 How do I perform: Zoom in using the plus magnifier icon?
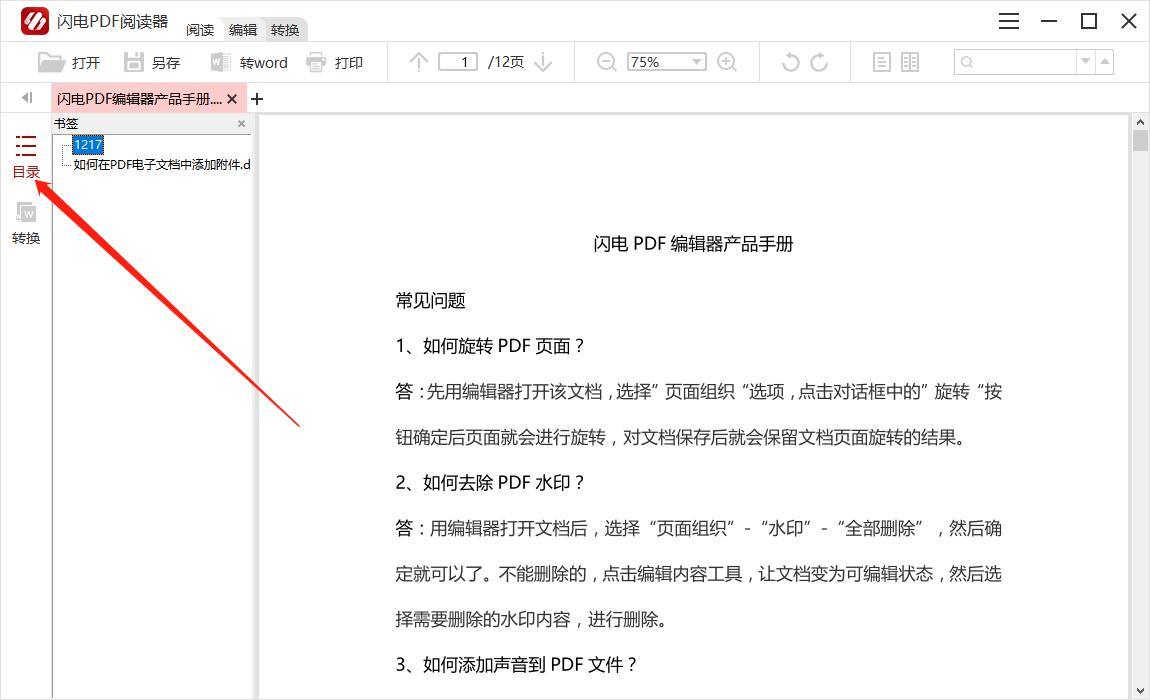point(727,62)
